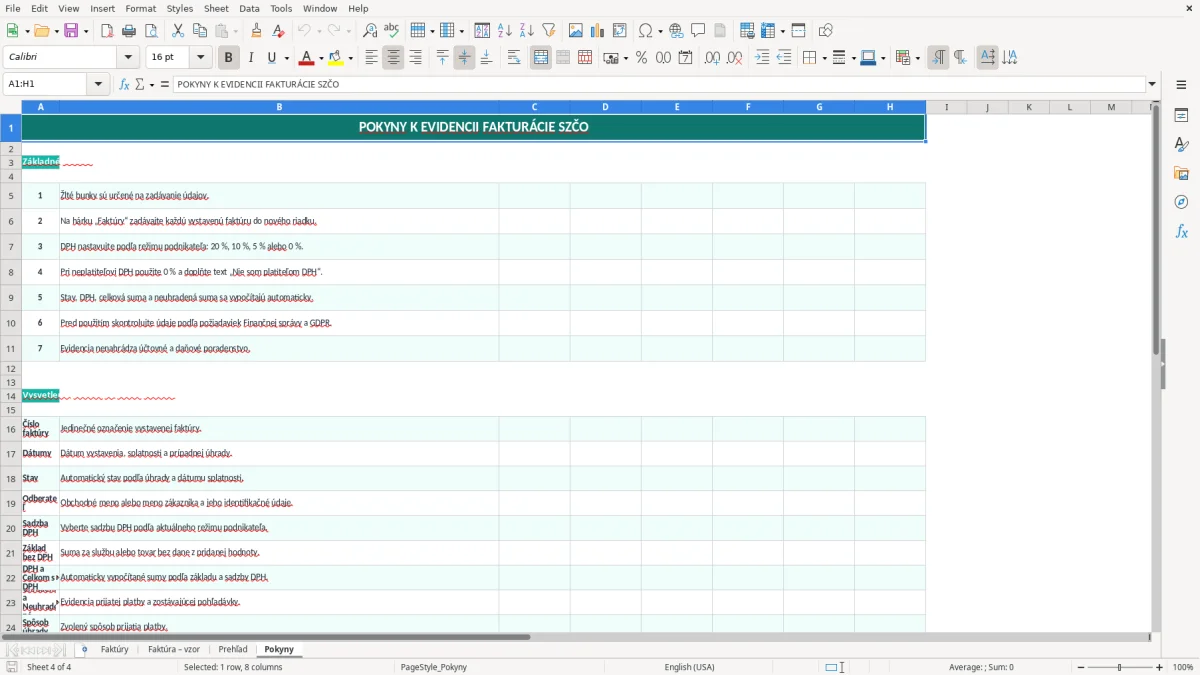
Task: Switch to the Prehľad sheet tab
Action: coord(233,649)
